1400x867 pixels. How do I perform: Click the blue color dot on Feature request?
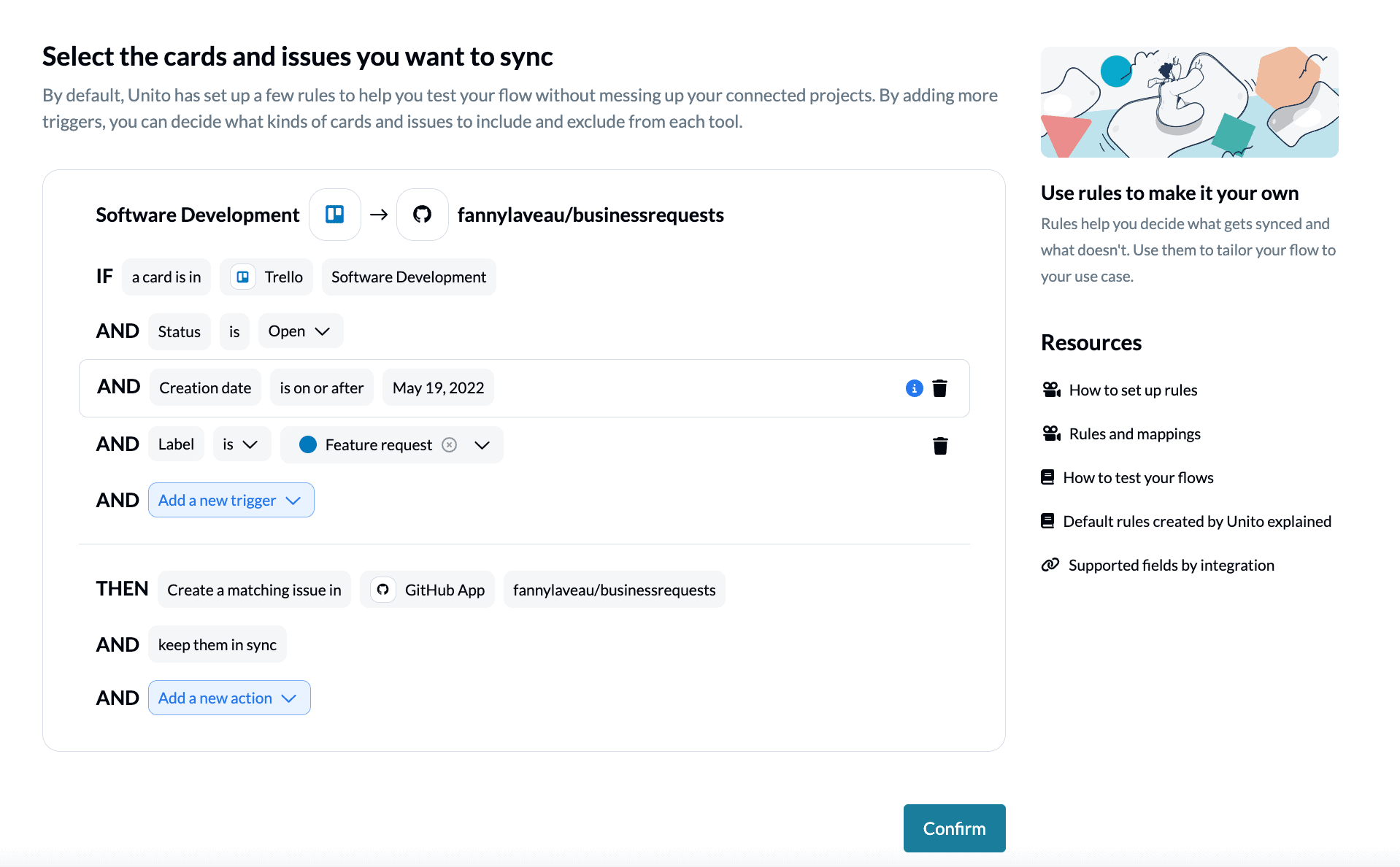[x=309, y=444]
